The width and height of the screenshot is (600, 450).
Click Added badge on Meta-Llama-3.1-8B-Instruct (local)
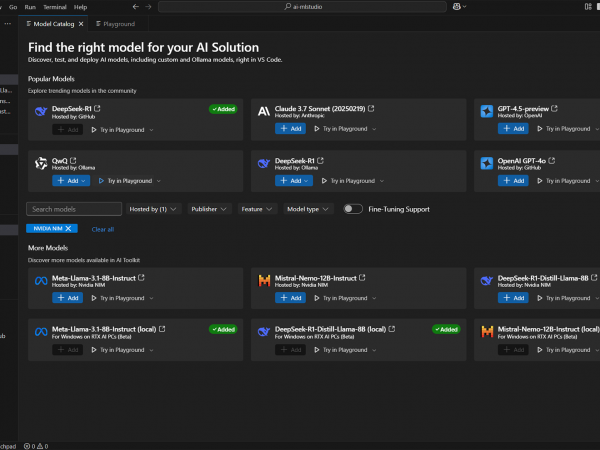(223, 329)
